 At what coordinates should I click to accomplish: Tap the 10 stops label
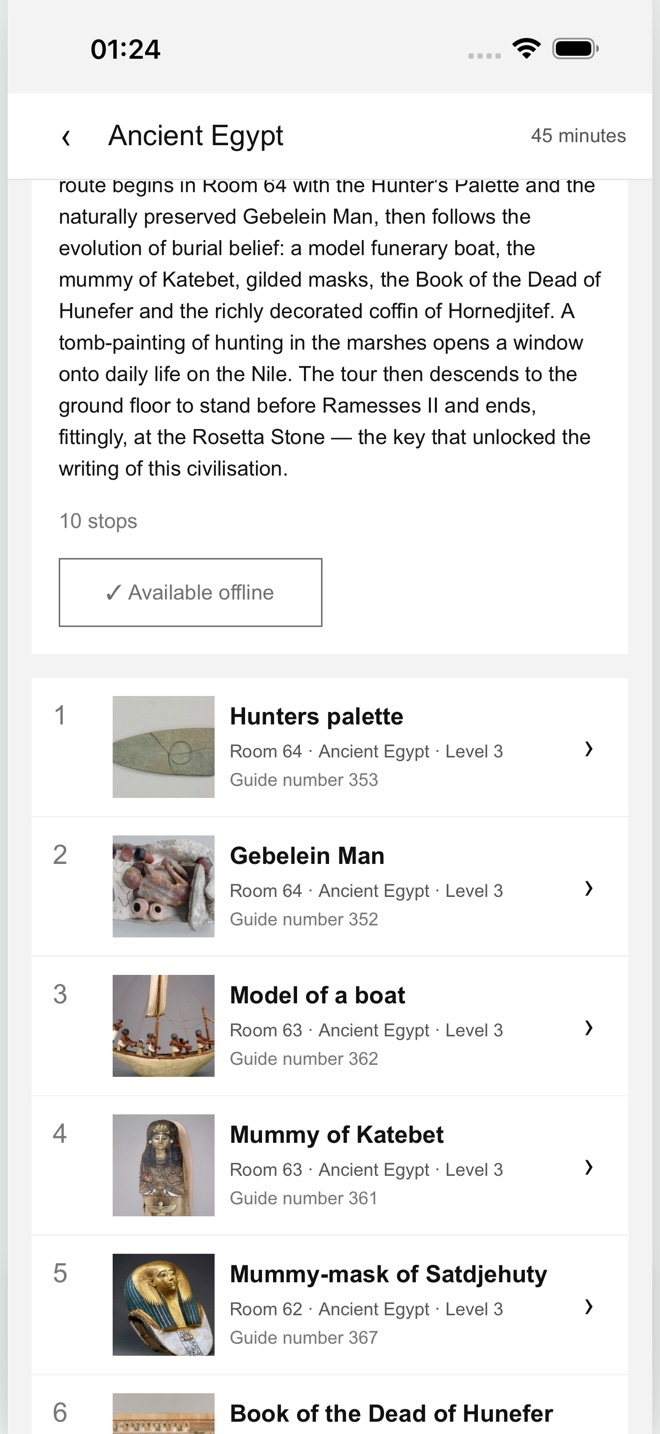[x=98, y=521]
